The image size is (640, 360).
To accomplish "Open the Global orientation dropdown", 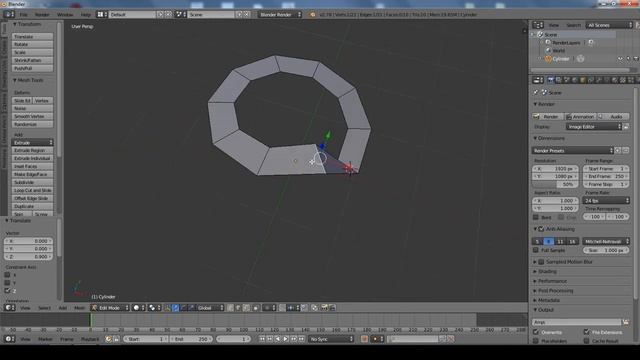I will [x=211, y=308].
